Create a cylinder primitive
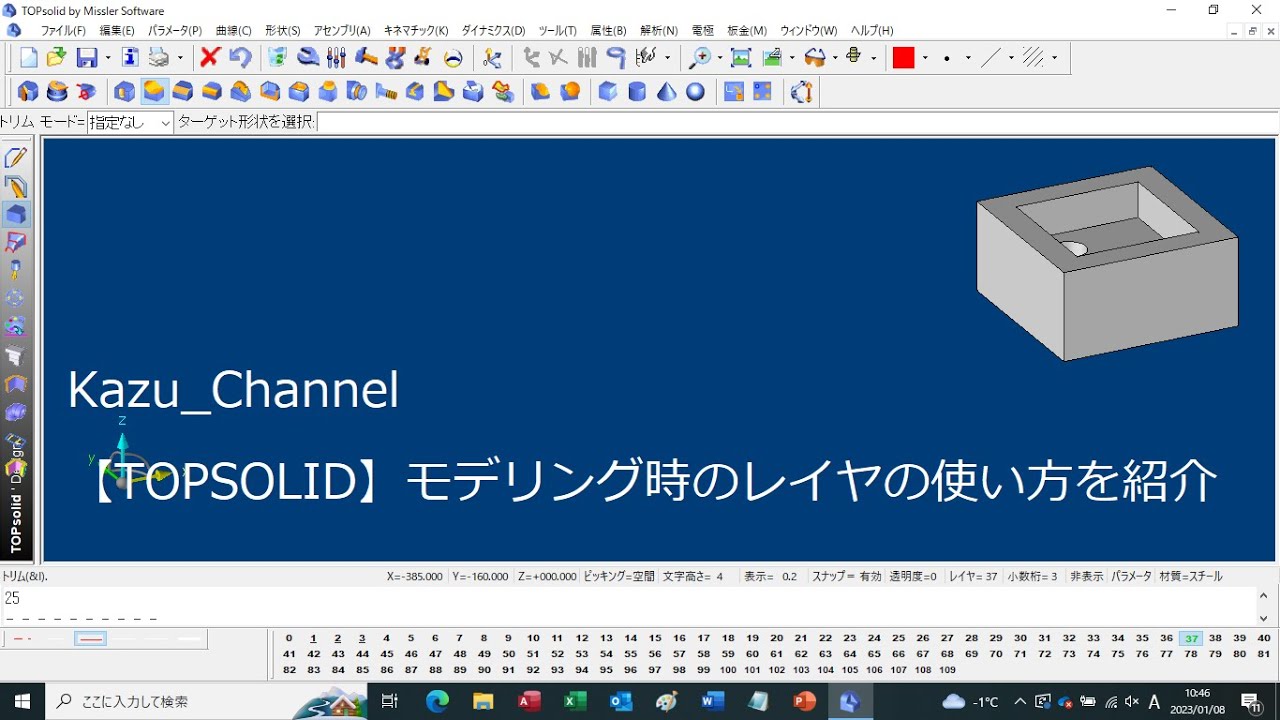This screenshot has width=1280, height=720. 637,92
